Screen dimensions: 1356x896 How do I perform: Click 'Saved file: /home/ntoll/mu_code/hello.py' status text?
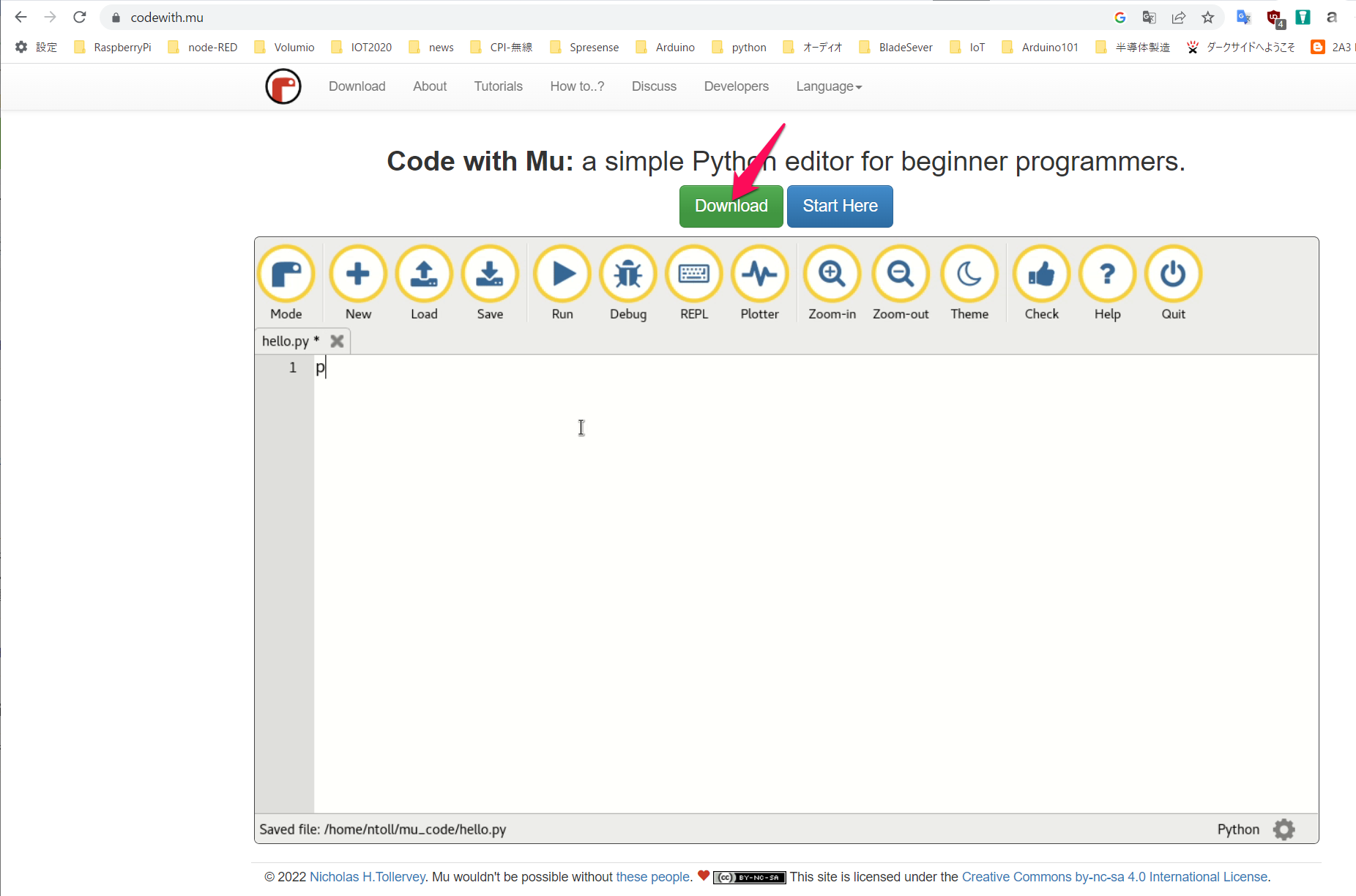coord(383,829)
